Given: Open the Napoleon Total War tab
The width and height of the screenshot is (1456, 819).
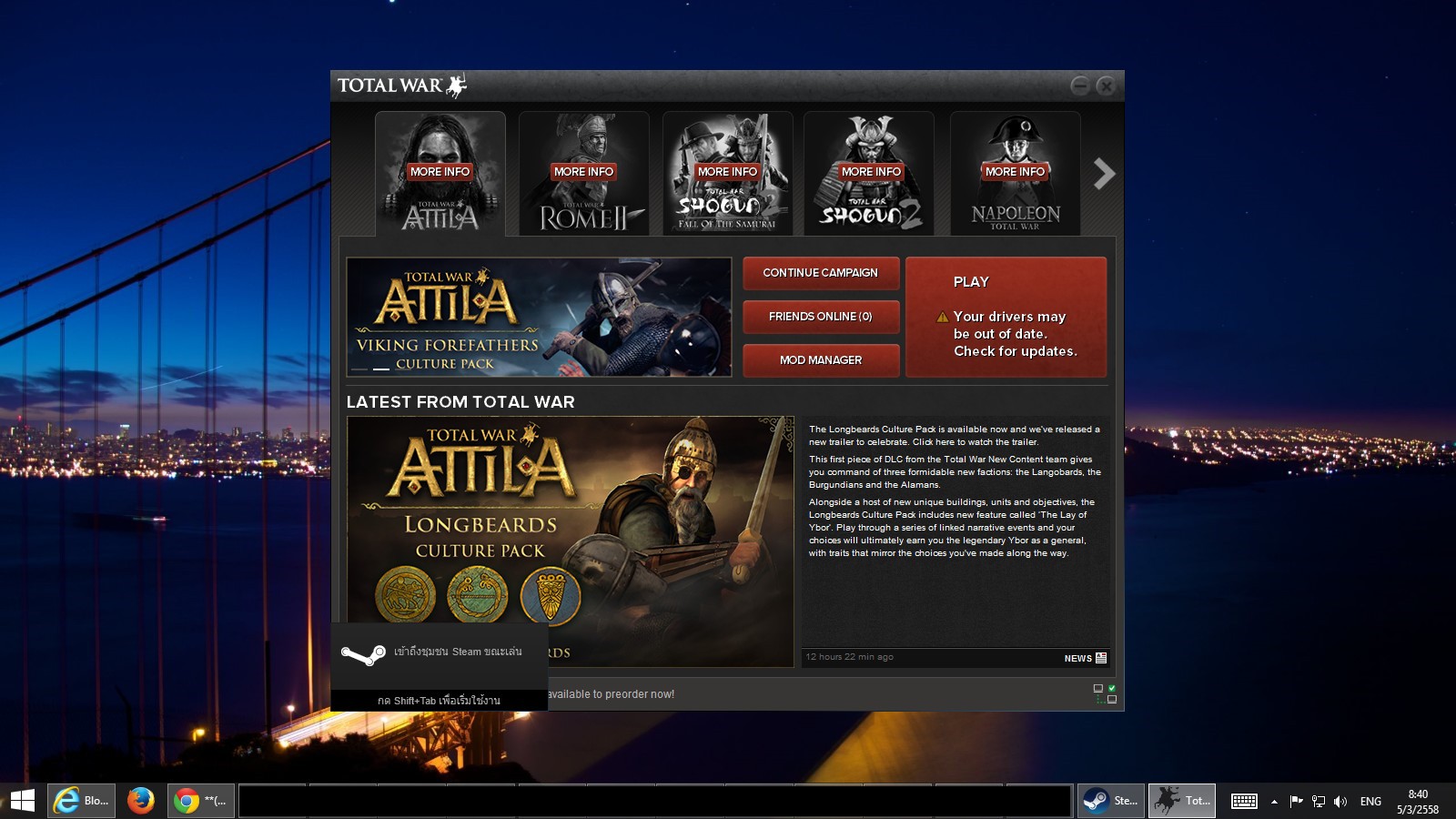Looking at the screenshot, I should click(x=1016, y=174).
